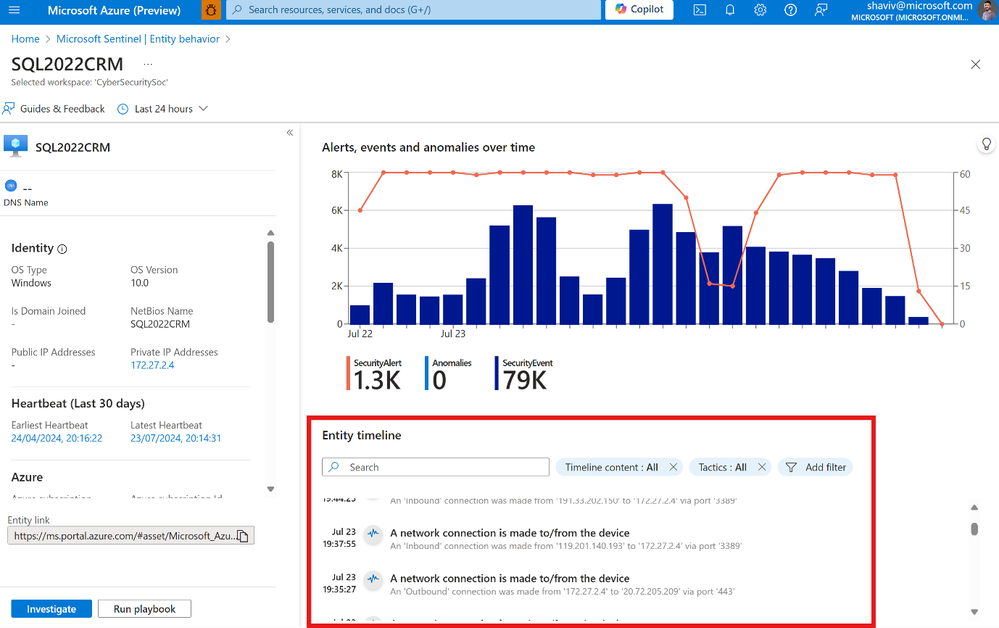Close the SQL2022CRM entity page

pos(975,64)
